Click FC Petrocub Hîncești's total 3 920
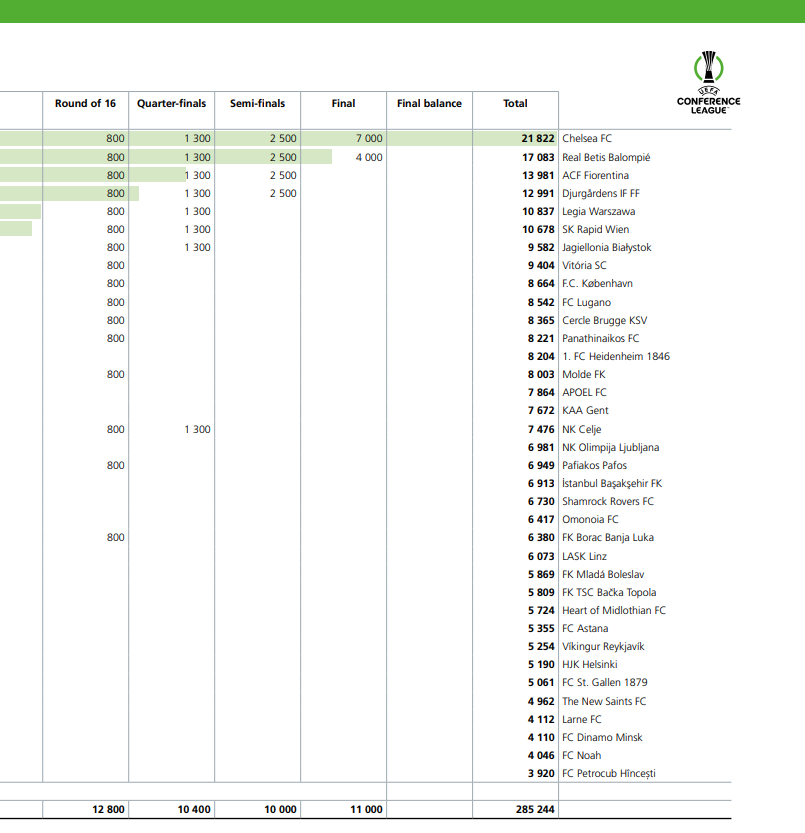Image resolution: width=805 pixels, height=833 pixels. pyautogui.click(x=541, y=774)
